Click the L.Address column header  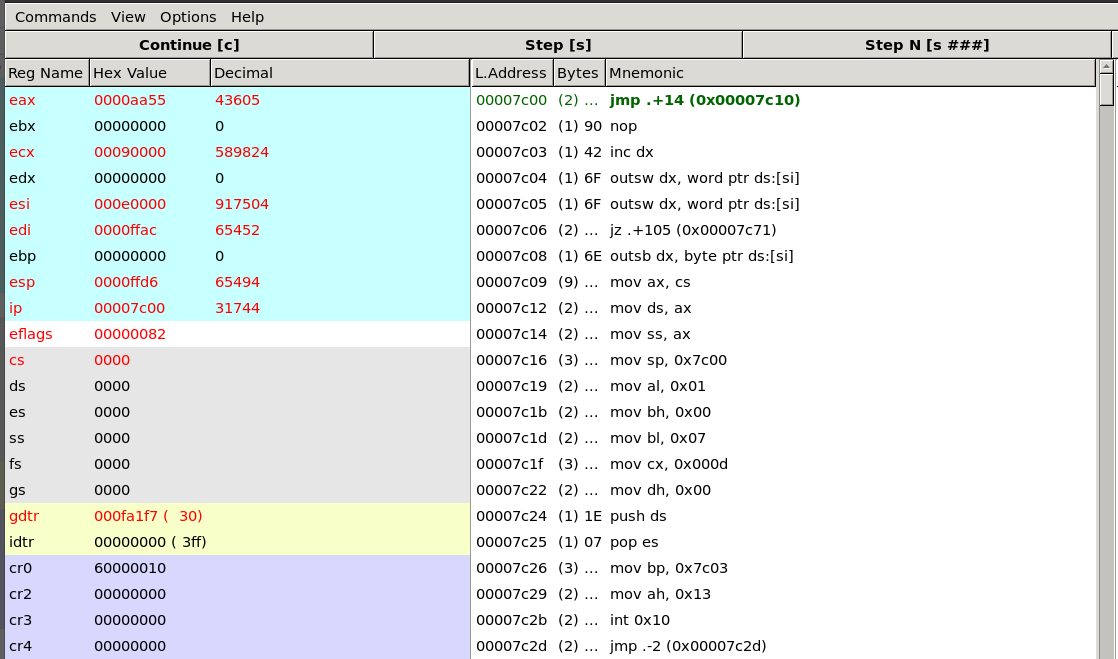[513, 73]
